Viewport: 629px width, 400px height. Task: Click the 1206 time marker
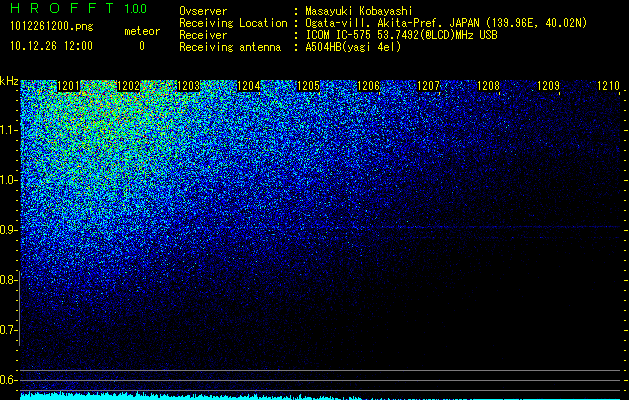[x=369, y=86]
